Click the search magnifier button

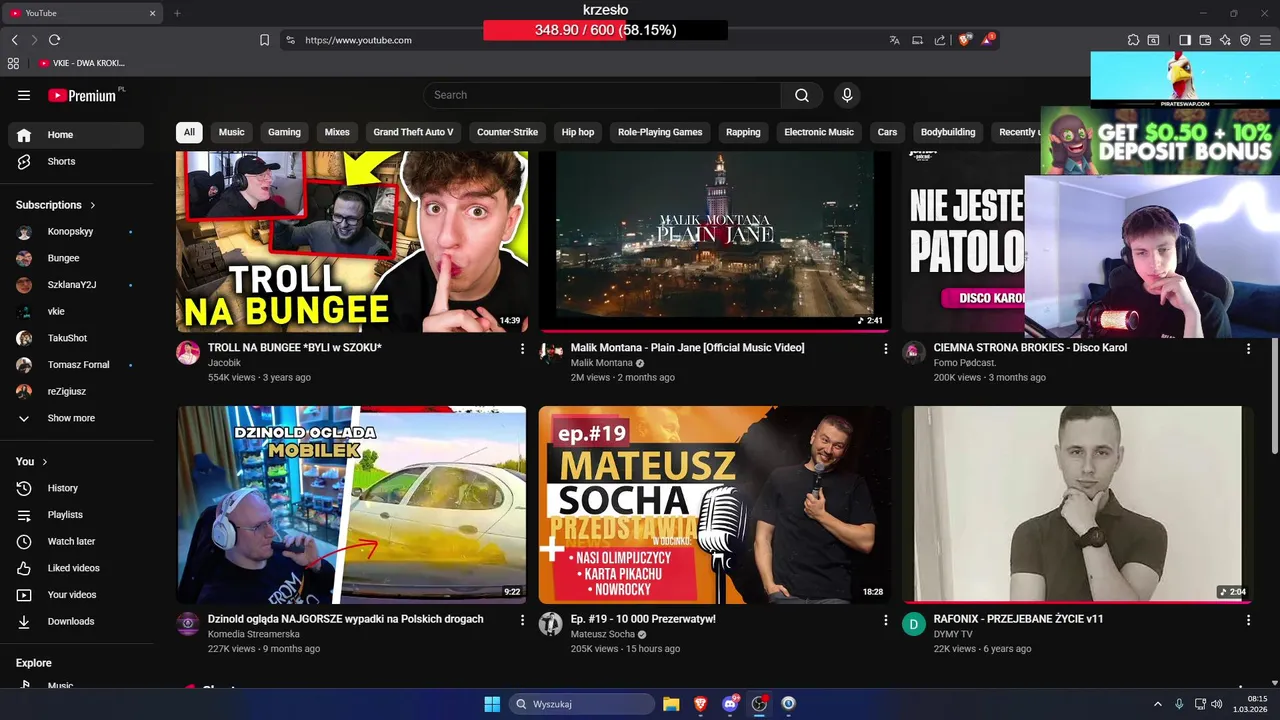(x=802, y=95)
